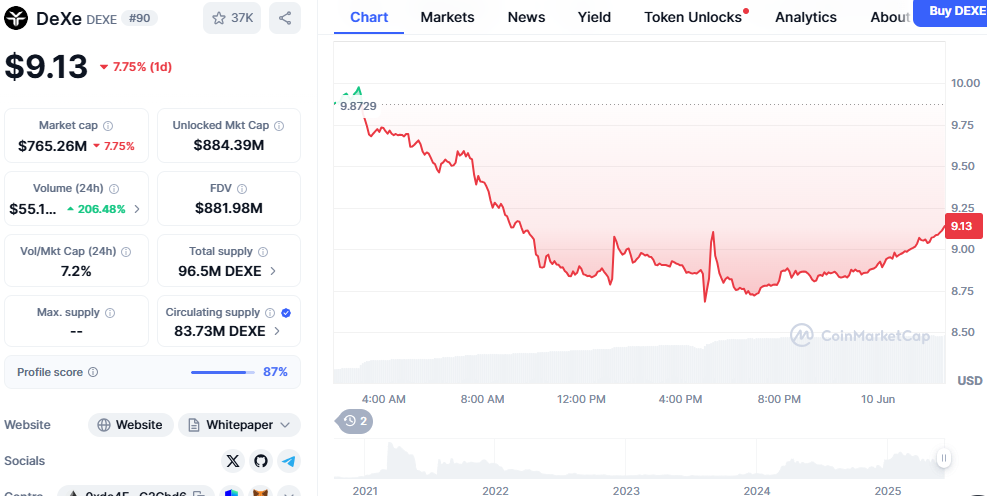The image size is (987, 496).
Task: Open Circulating supply info icon
Action: tap(270, 313)
